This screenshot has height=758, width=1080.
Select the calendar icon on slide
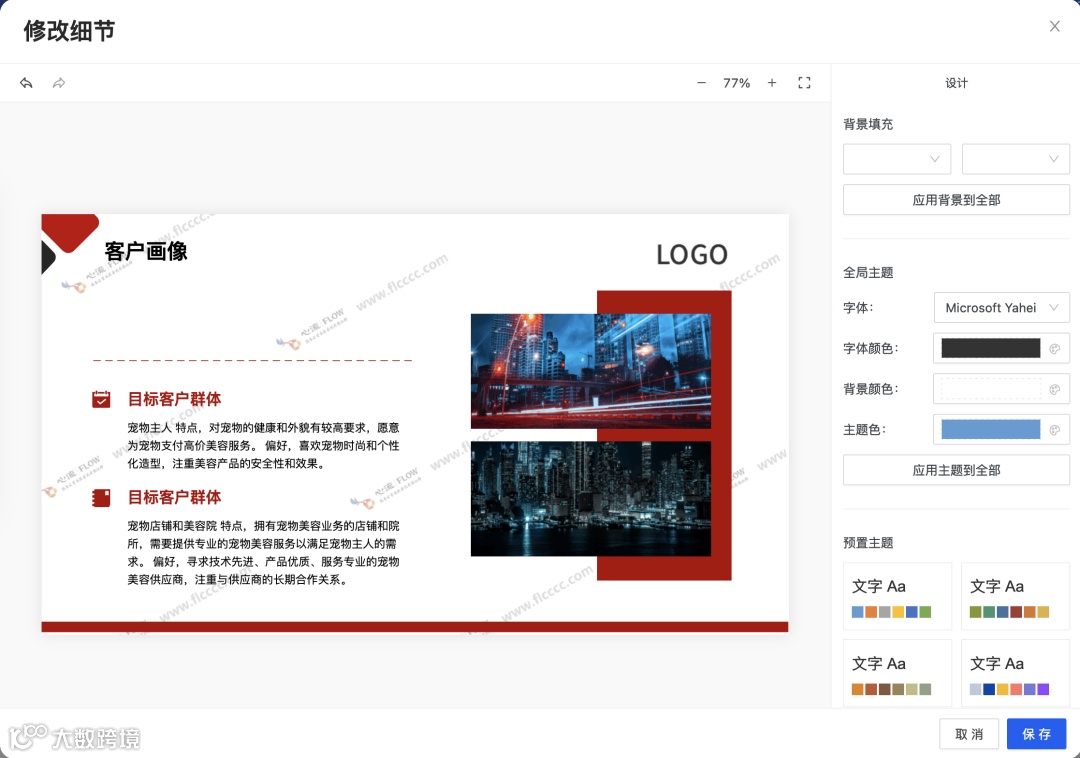pyautogui.click(x=101, y=399)
